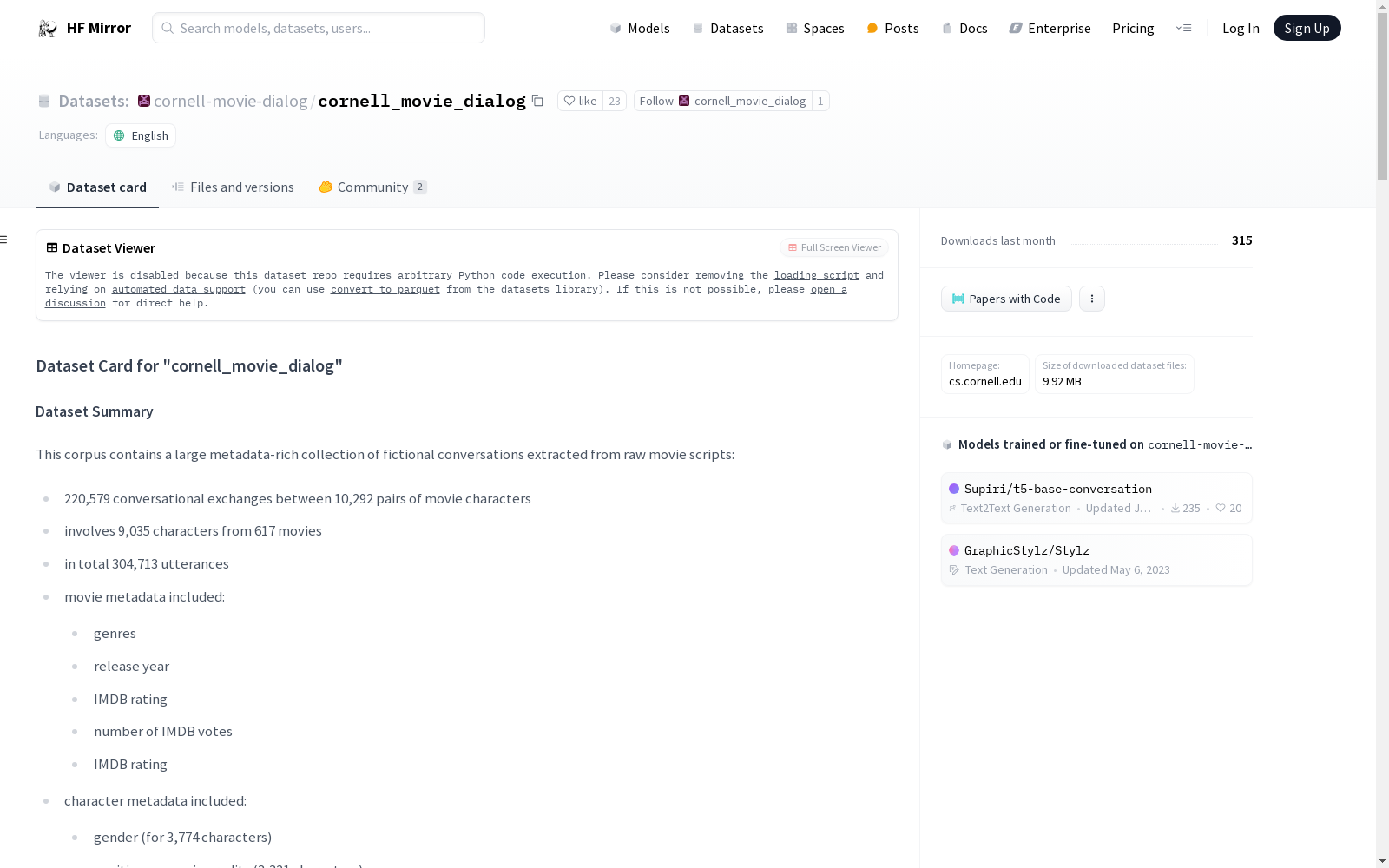This screenshot has width=1389, height=868.
Task: Select the English language tag
Action: pos(141,136)
